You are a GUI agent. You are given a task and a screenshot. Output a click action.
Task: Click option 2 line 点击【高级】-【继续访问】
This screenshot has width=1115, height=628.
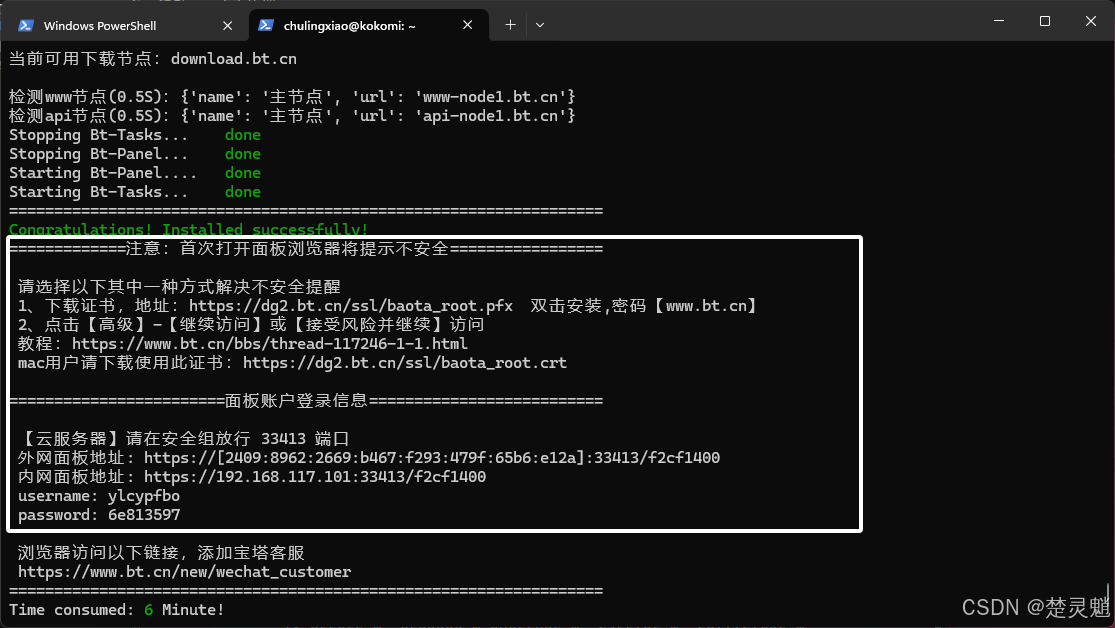[x=251, y=325]
